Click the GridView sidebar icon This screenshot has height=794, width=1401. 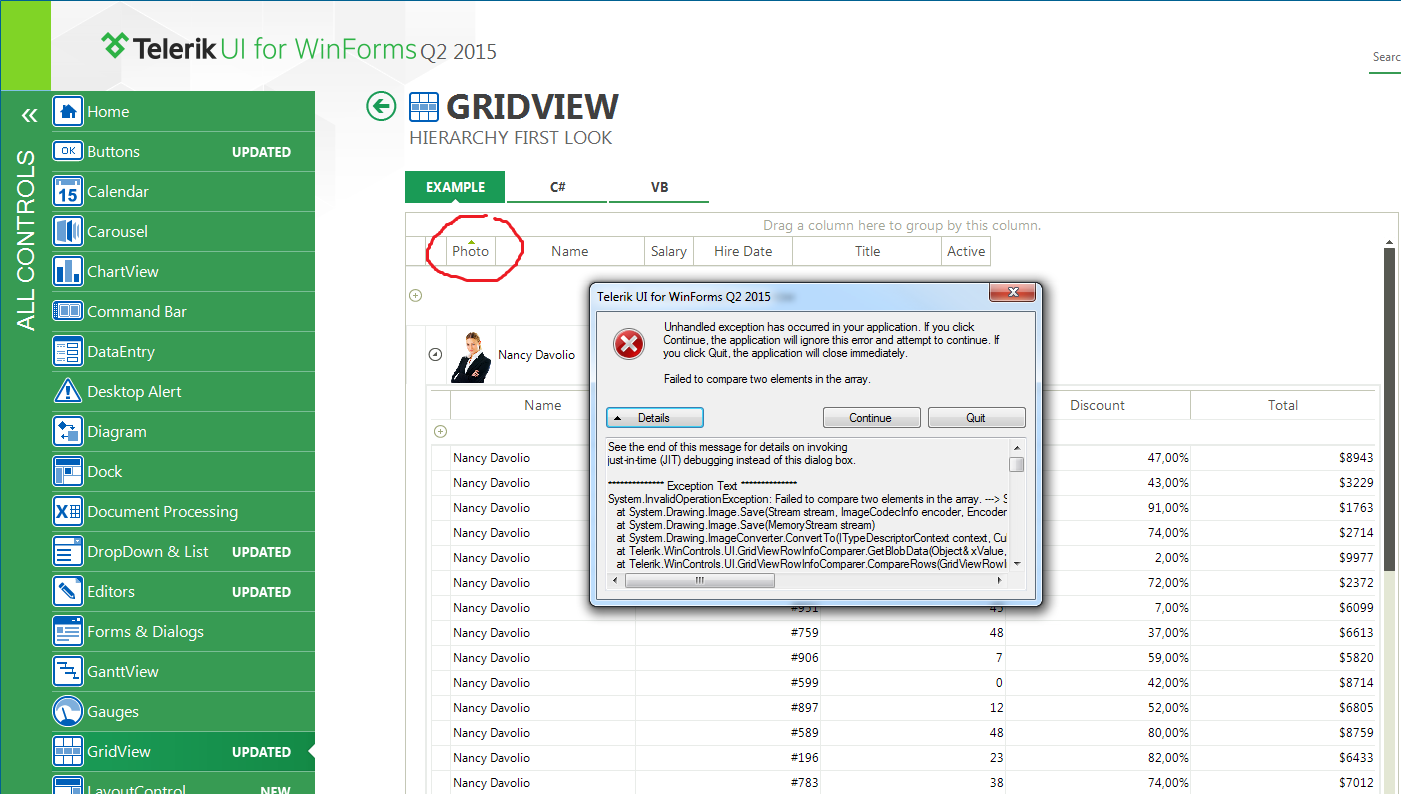[x=68, y=751]
